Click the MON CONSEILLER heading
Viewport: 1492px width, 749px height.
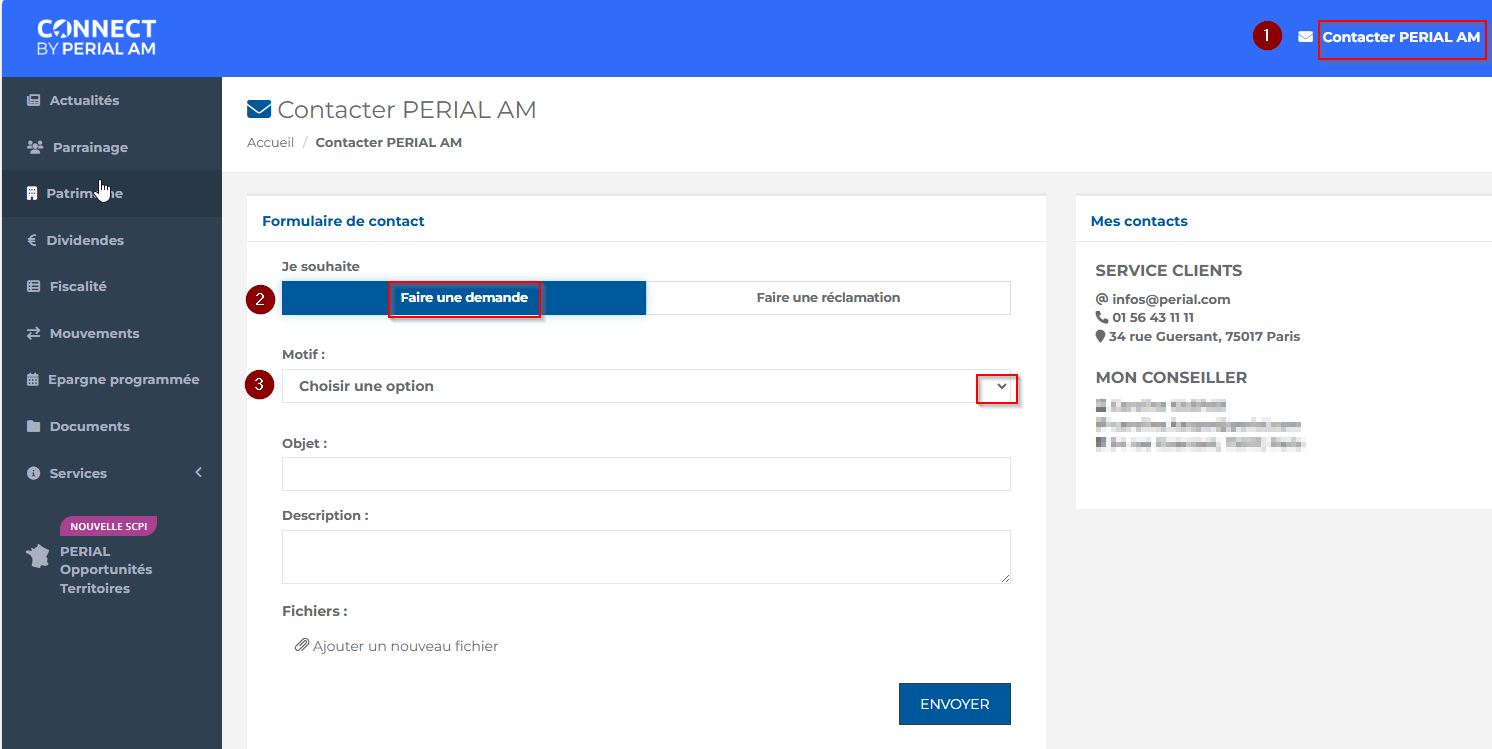coord(1171,377)
